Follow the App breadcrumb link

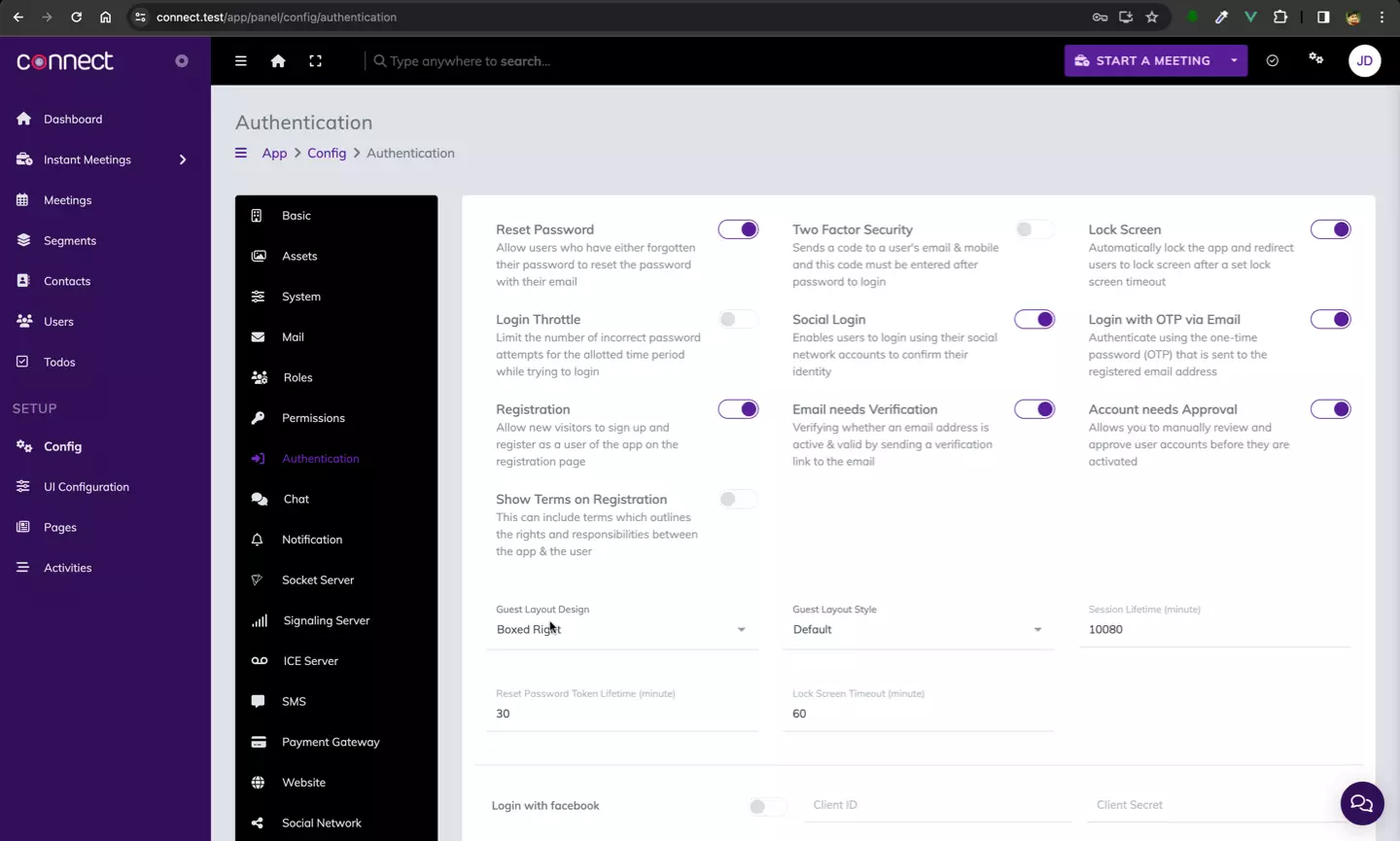[x=274, y=153]
